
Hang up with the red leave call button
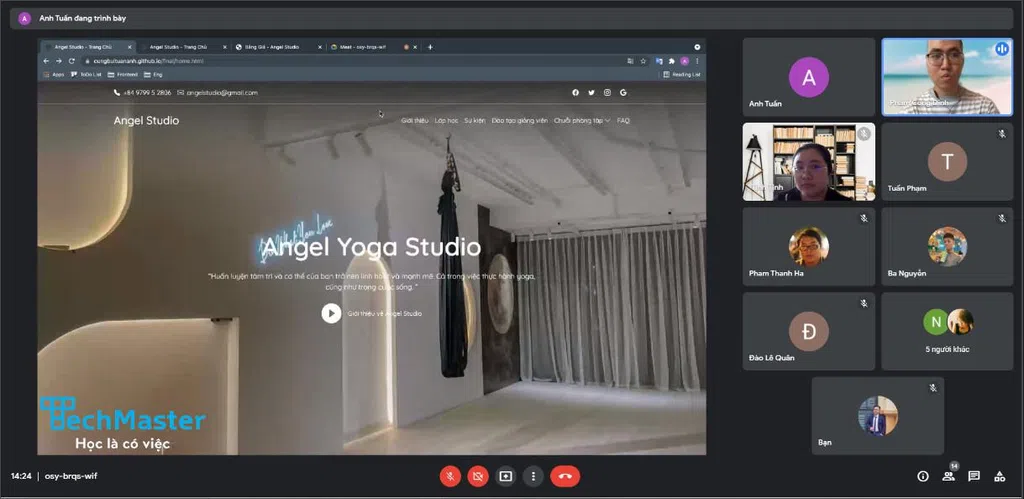coord(565,476)
